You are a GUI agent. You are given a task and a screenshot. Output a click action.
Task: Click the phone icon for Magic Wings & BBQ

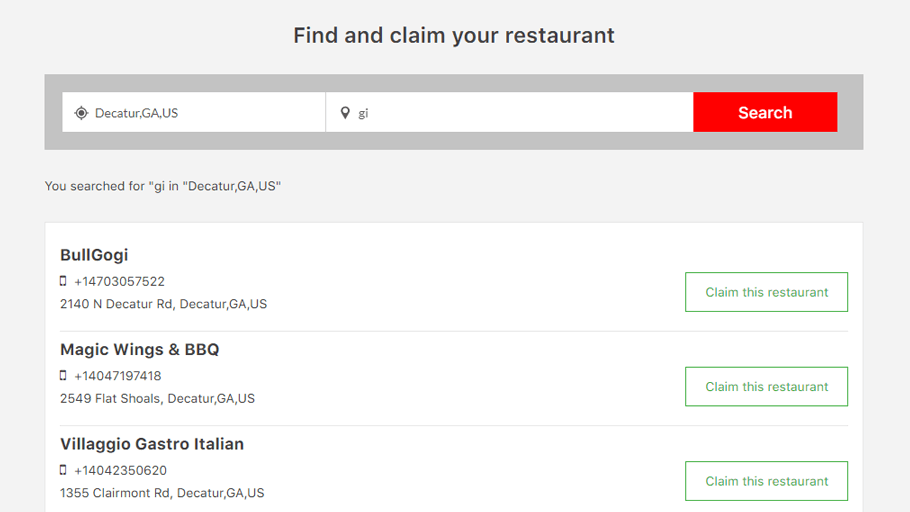point(63,376)
